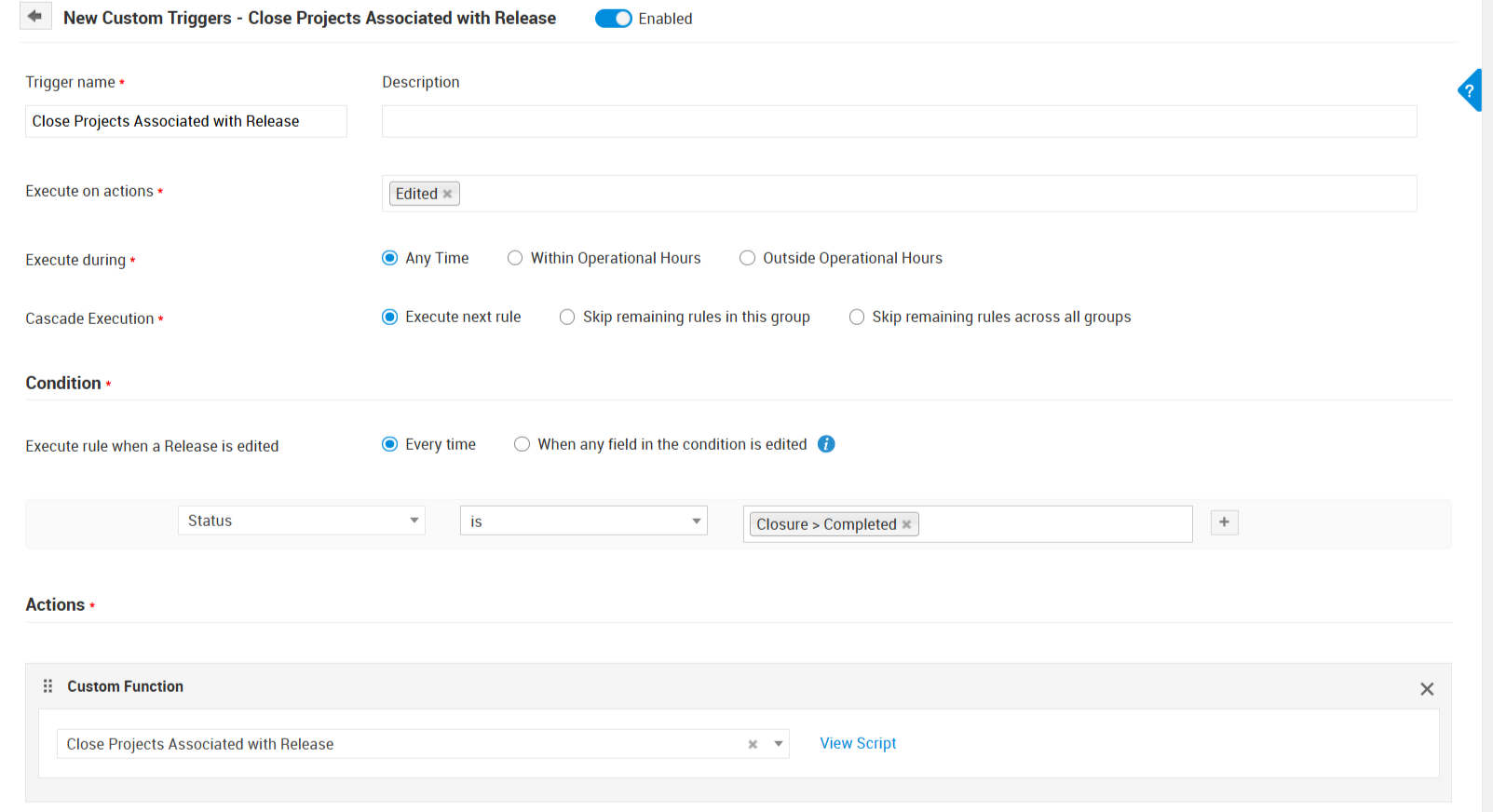
Task: Click the Trigger name text field
Action: [x=185, y=121]
